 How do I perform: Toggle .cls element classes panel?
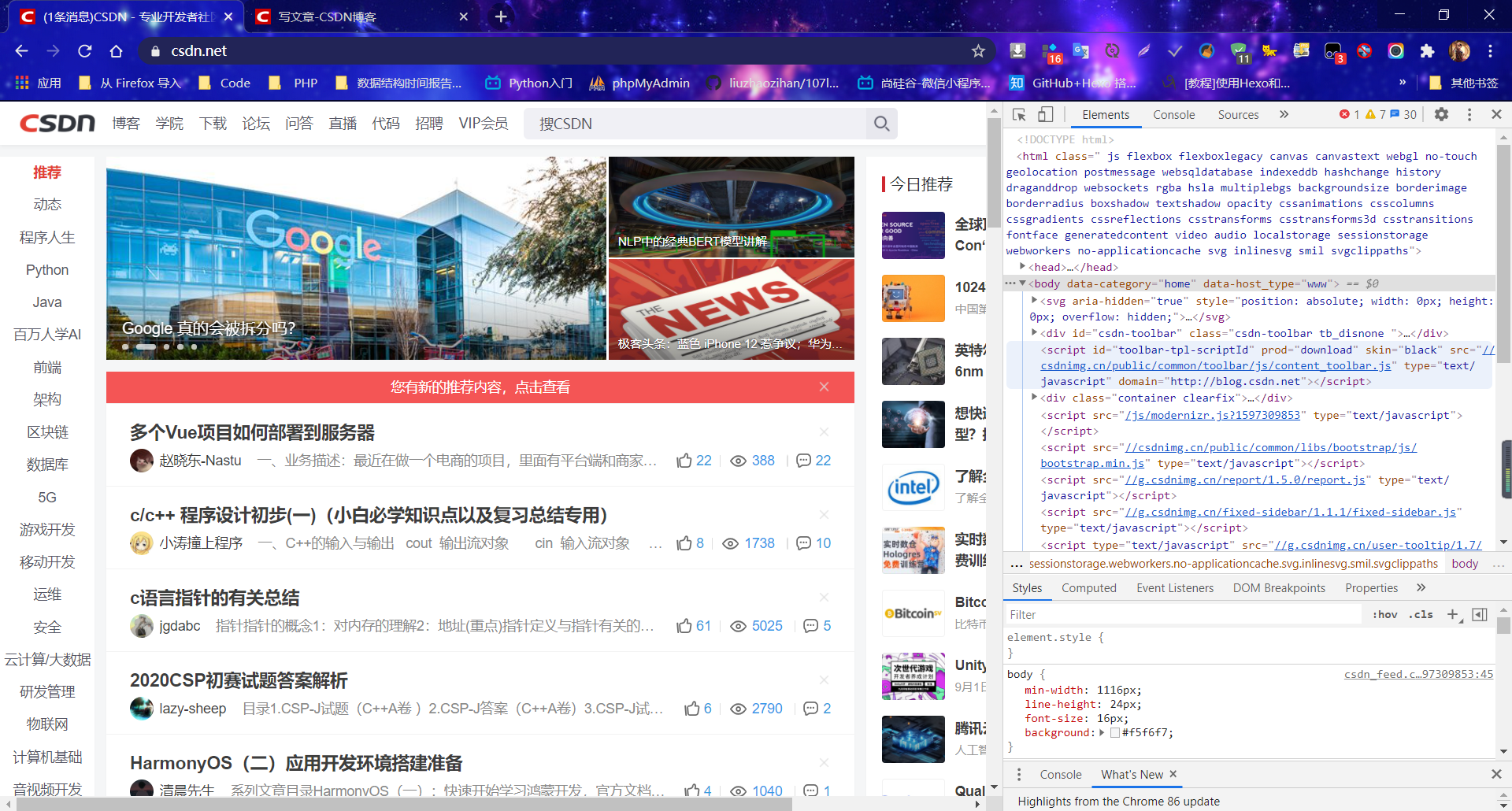(x=1421, y=614)
